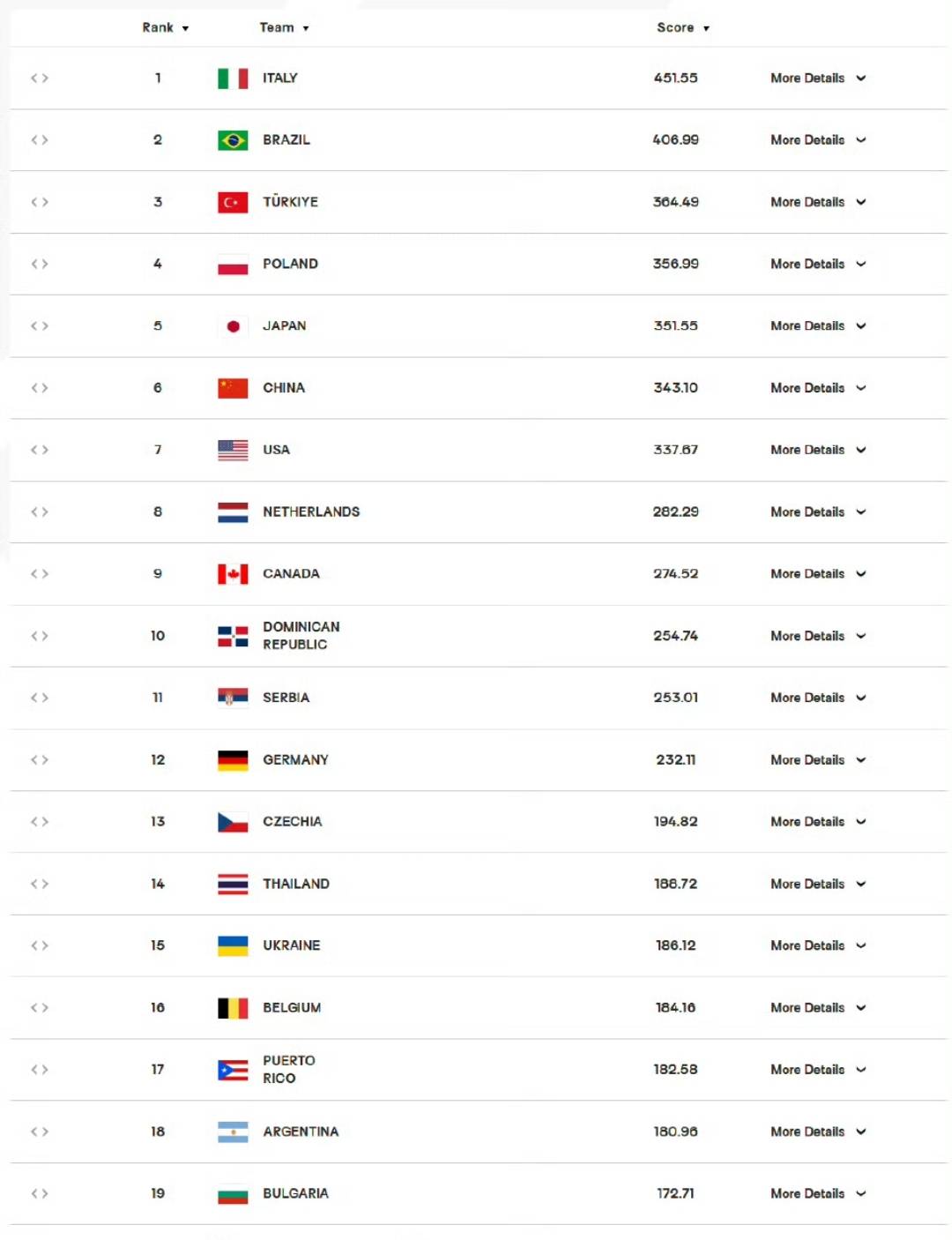
Task: Open More Details chevron for Bulgaria
Action: click(861, 1193)
